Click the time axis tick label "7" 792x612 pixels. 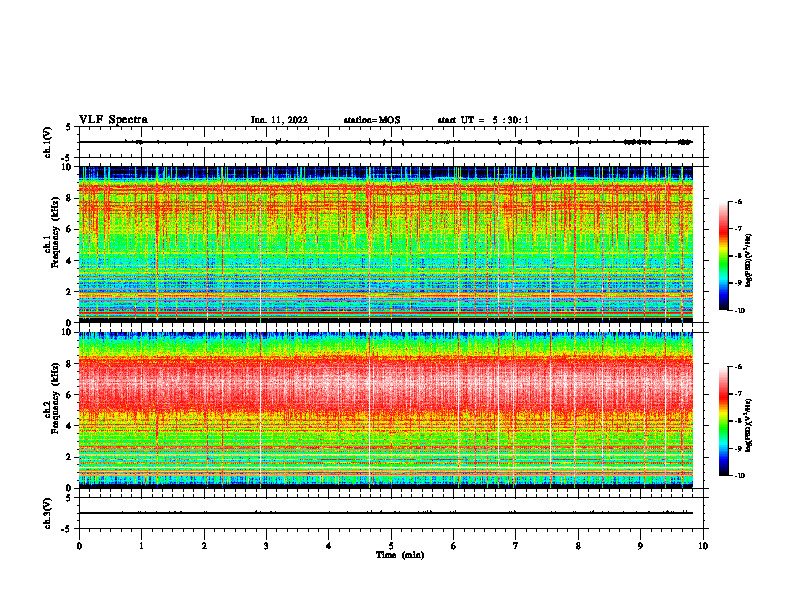pyautogui.click(x=516, y=546)
